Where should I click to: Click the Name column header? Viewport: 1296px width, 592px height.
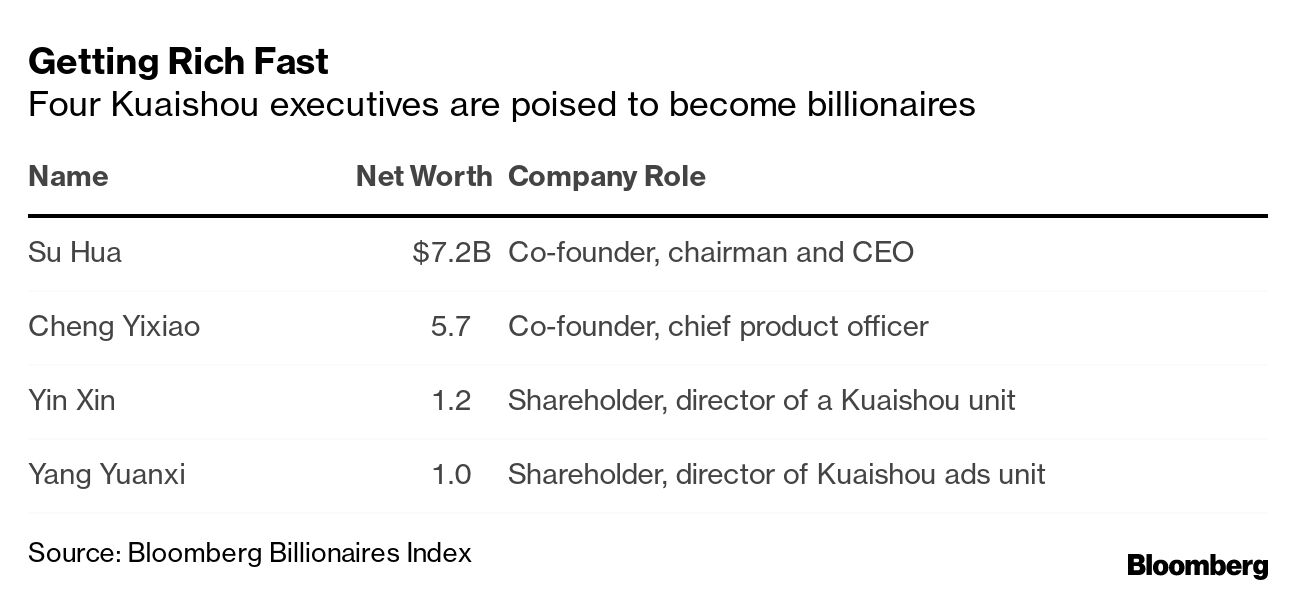(68, 177)
